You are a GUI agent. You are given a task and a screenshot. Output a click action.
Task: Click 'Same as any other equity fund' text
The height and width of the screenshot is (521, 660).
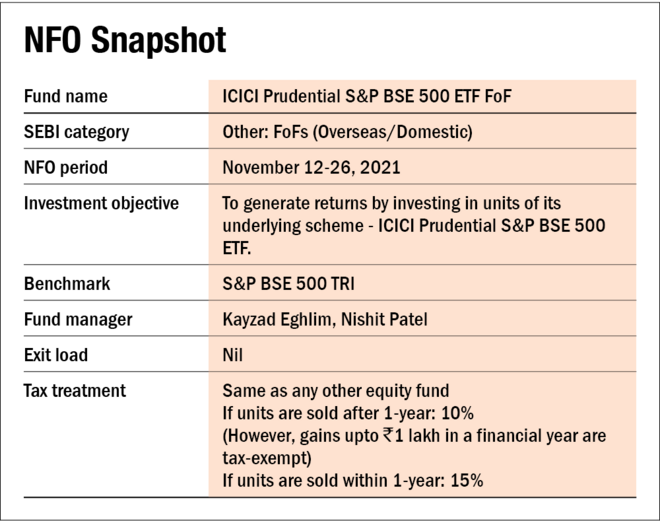click(333, 391)
